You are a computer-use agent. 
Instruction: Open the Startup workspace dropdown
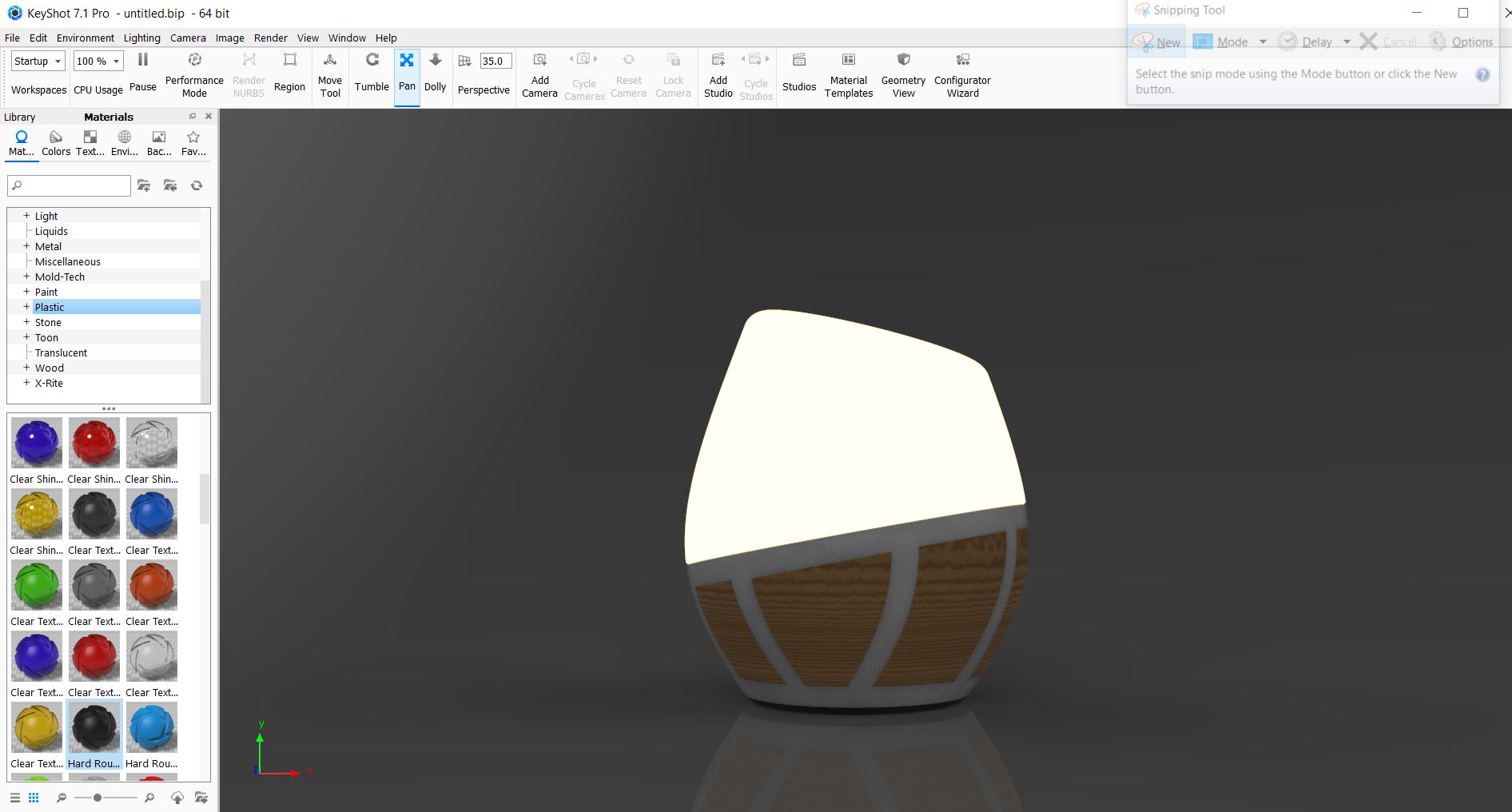point(38,62)
